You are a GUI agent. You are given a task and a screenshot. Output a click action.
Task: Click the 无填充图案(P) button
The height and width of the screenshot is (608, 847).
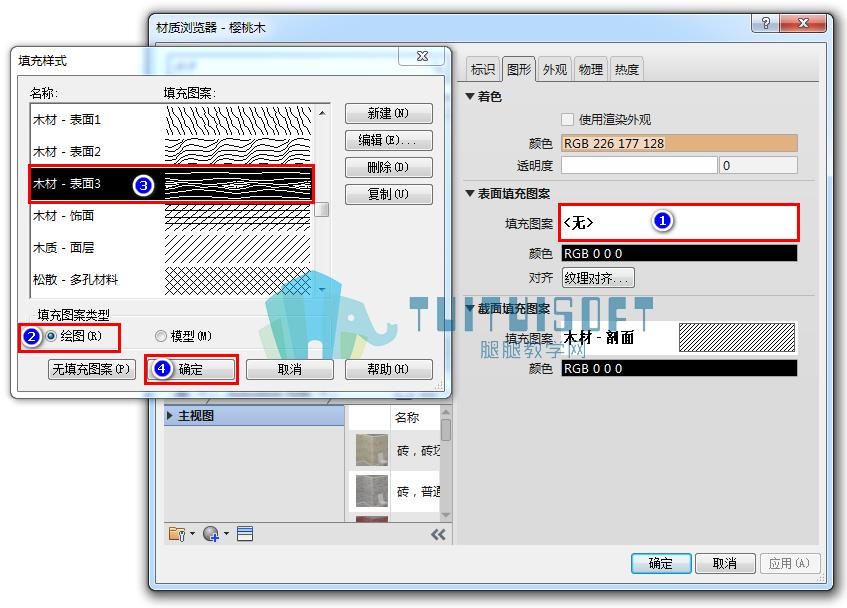[x=91, y=369]
